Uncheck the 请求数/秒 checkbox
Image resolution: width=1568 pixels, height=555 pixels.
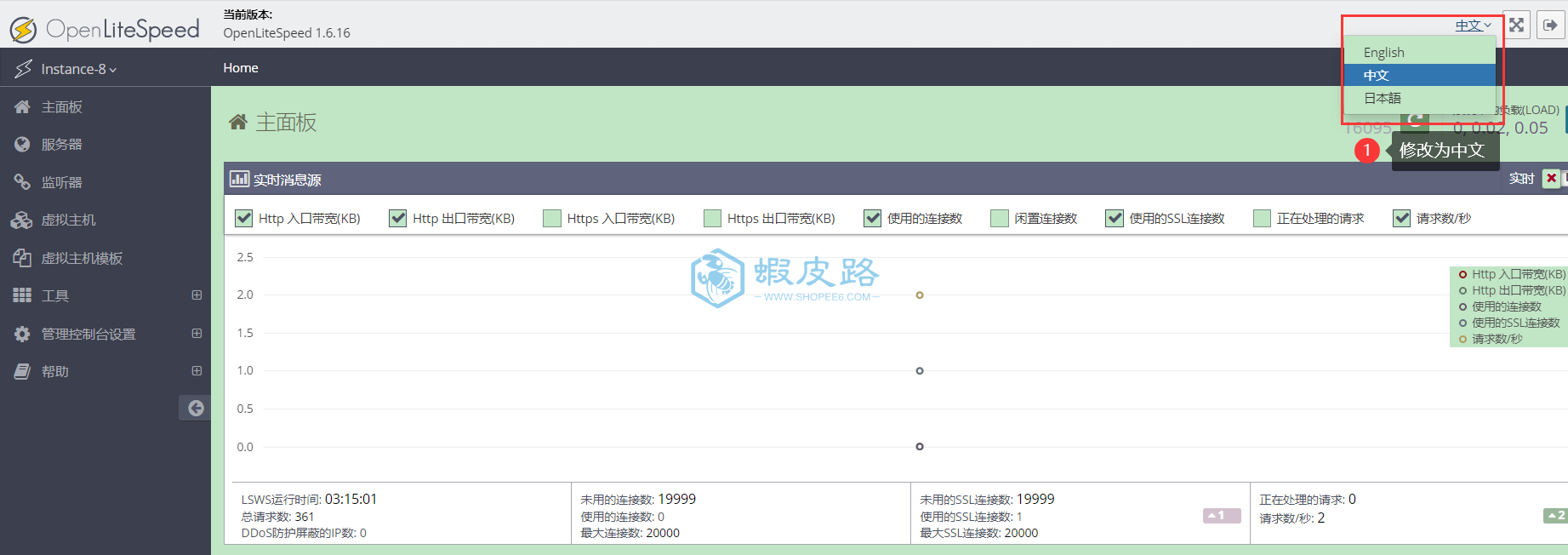coord(1401,218)
